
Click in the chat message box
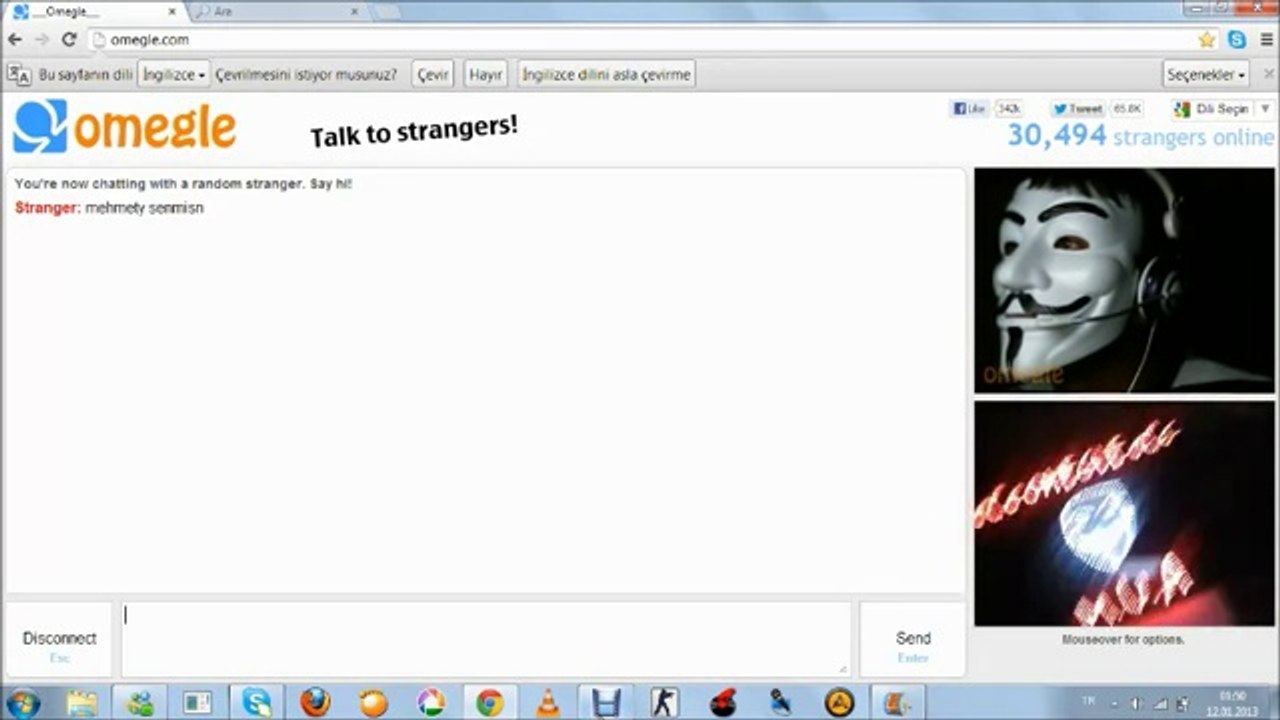tap(486, 640)
